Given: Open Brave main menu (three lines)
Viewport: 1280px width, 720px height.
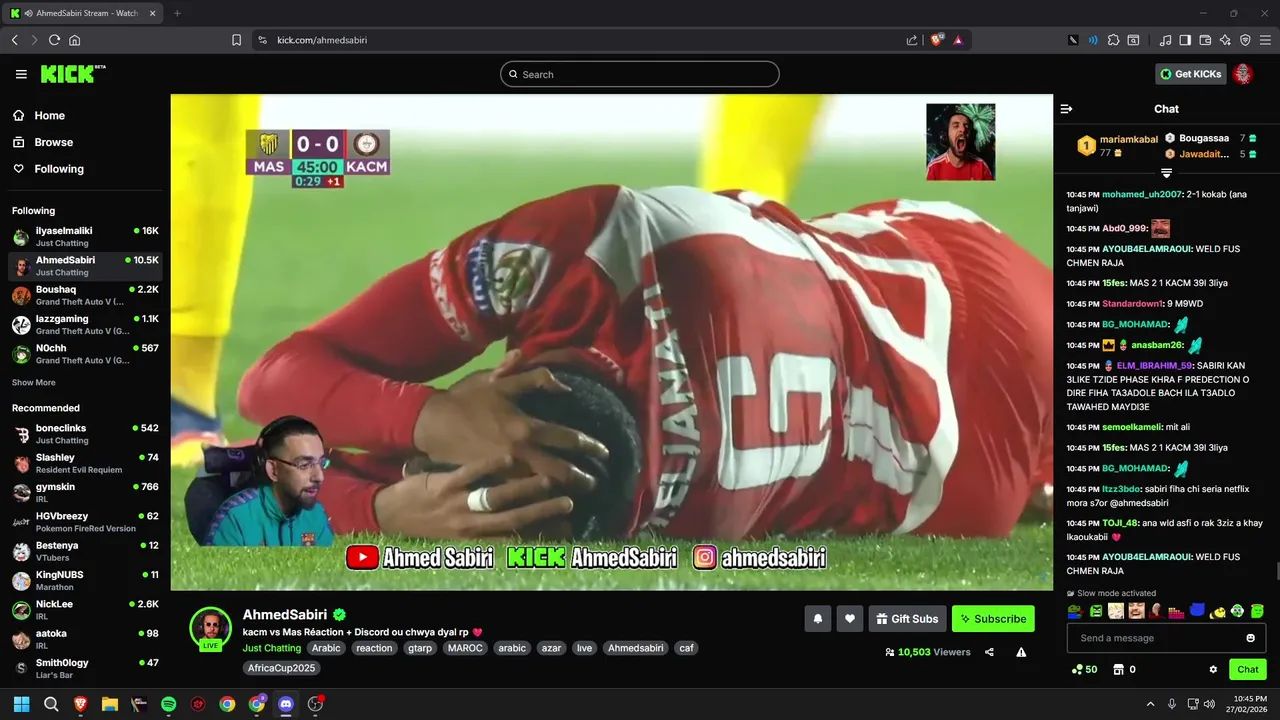Looking at the screenshot, I should click(x=1265, y=40).
